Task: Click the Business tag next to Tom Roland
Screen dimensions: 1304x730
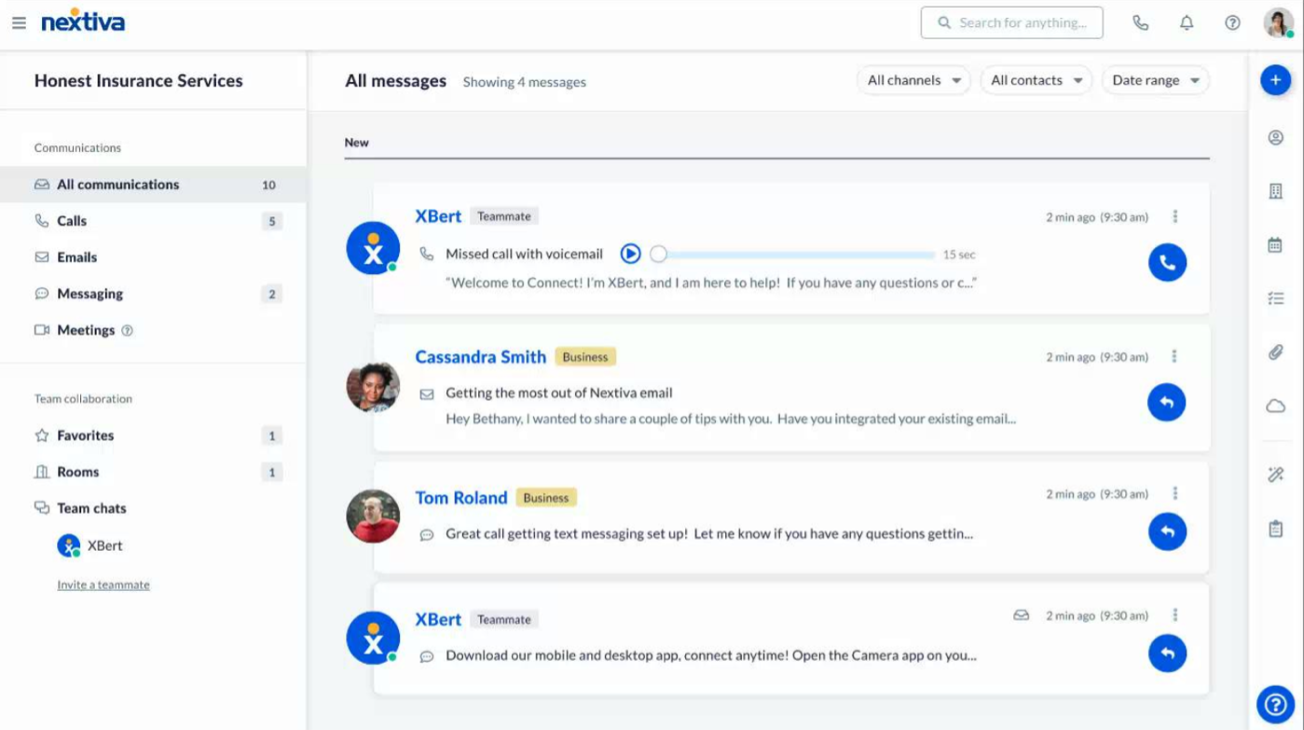Action: click(546, 498)
